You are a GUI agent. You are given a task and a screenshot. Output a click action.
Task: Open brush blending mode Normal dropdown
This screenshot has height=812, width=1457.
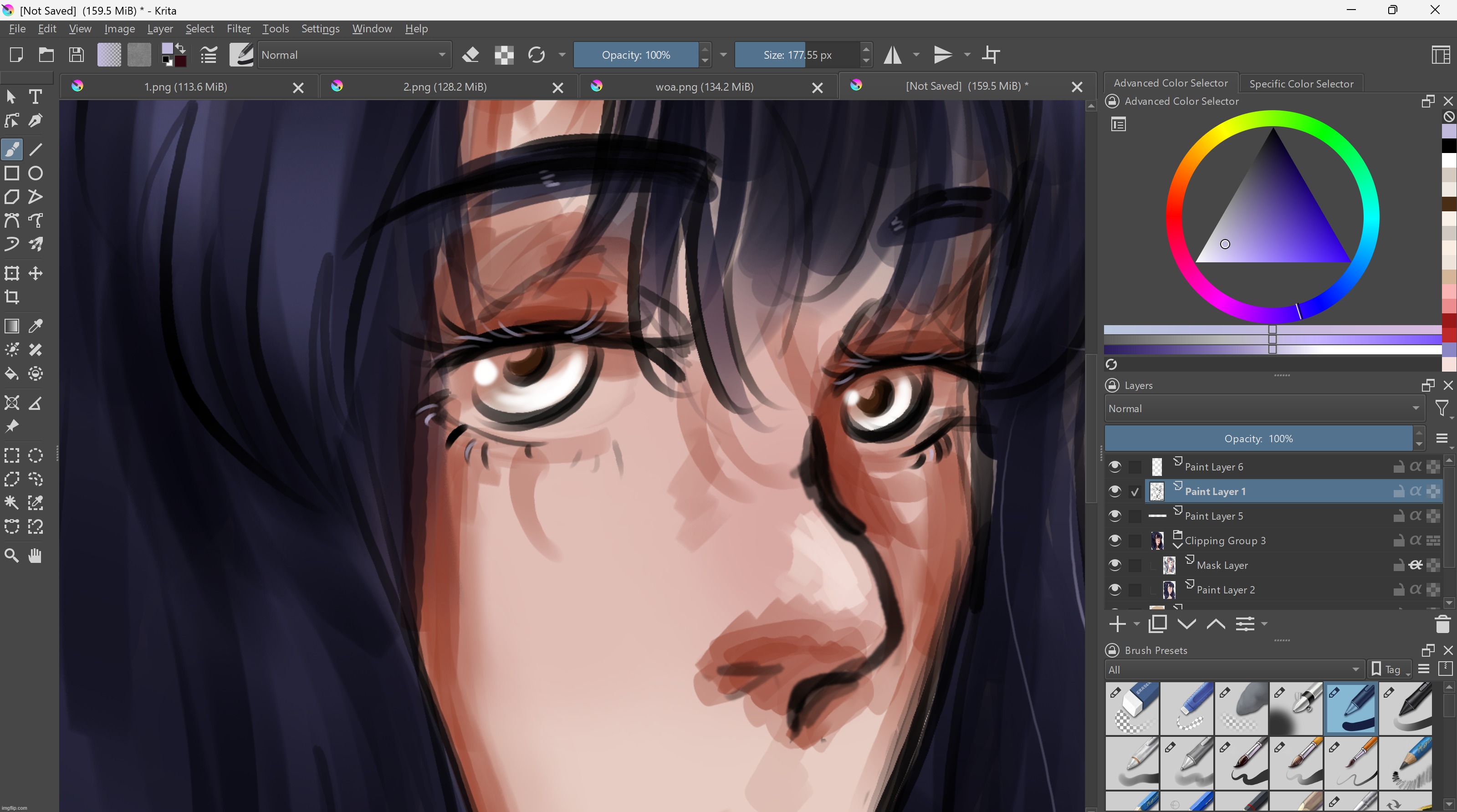354,55
